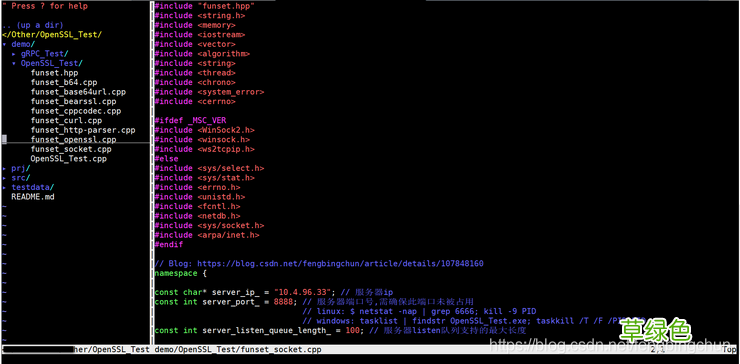The image size is (740, 364).
Task: Go up a directory via '.. (up a dir)'
Action: [33, 25]
